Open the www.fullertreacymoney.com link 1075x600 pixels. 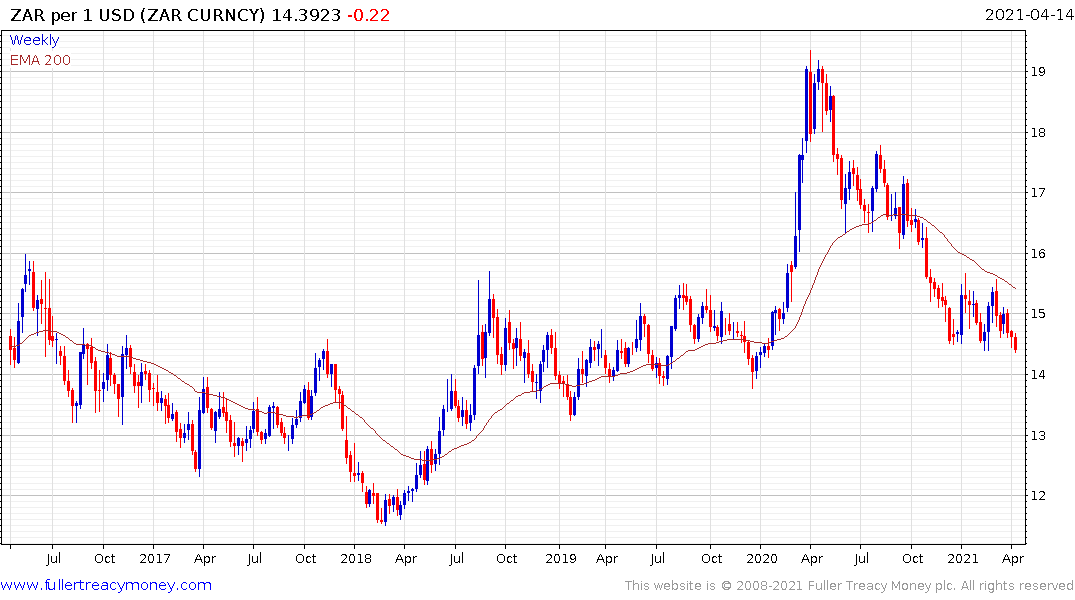tap(106, 585)
